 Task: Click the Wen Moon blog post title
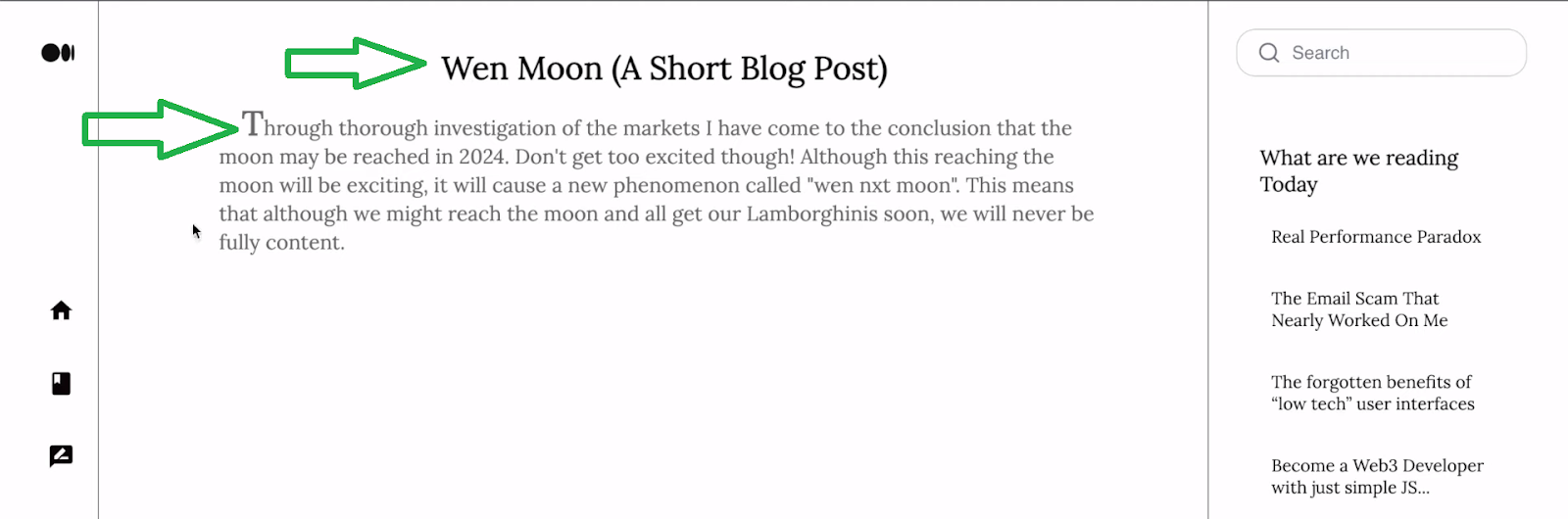[x=663, y=69]
